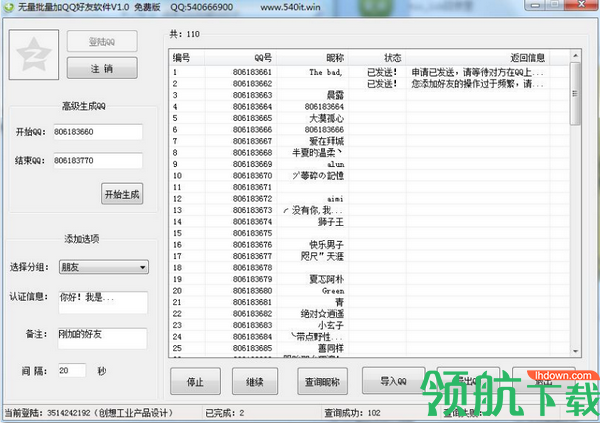This screenshot has height=423, width=600.
Task: Click the 查询成功: 102 status entry
Action: click(x=352, y=413)
